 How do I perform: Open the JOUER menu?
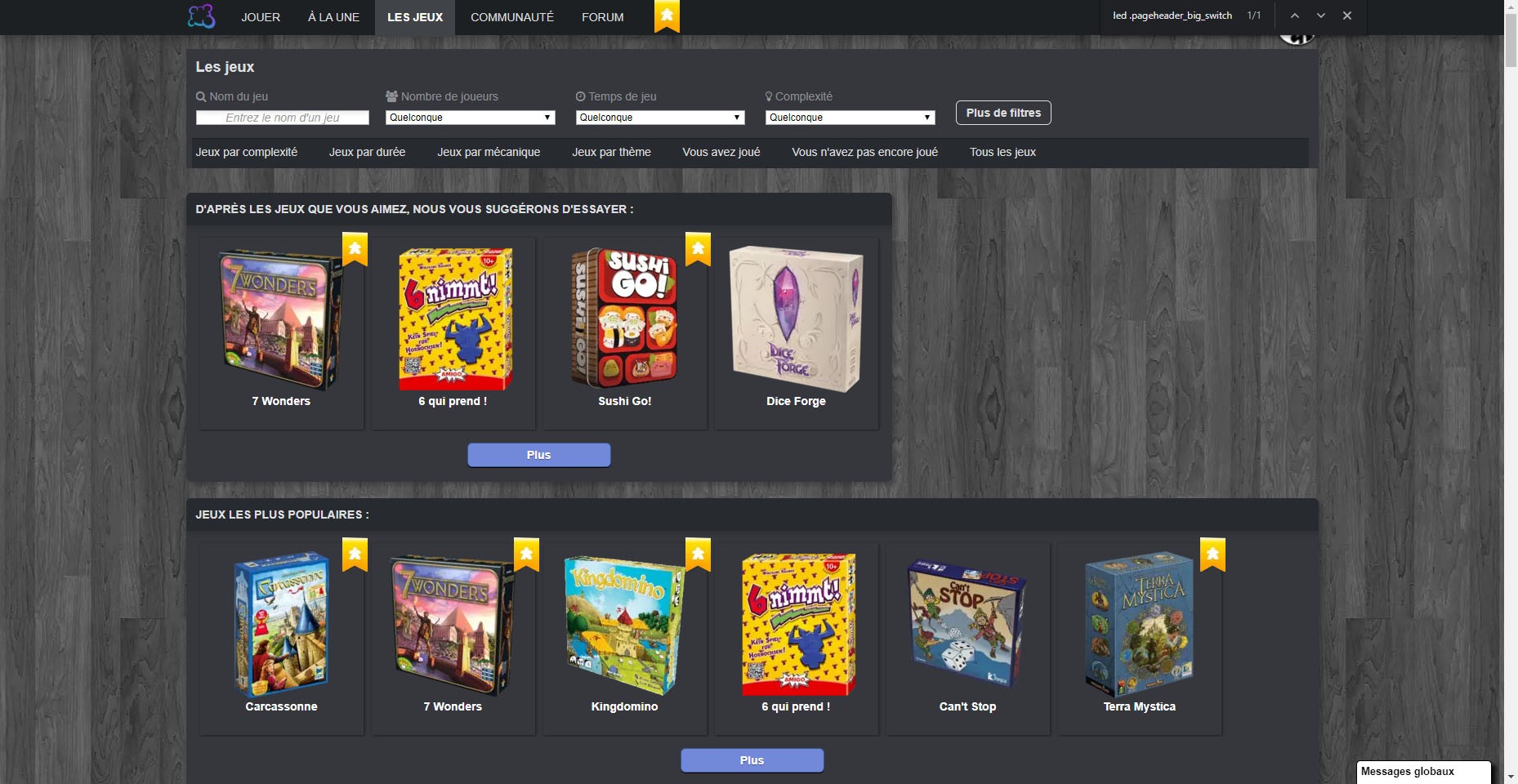point(261,17)
